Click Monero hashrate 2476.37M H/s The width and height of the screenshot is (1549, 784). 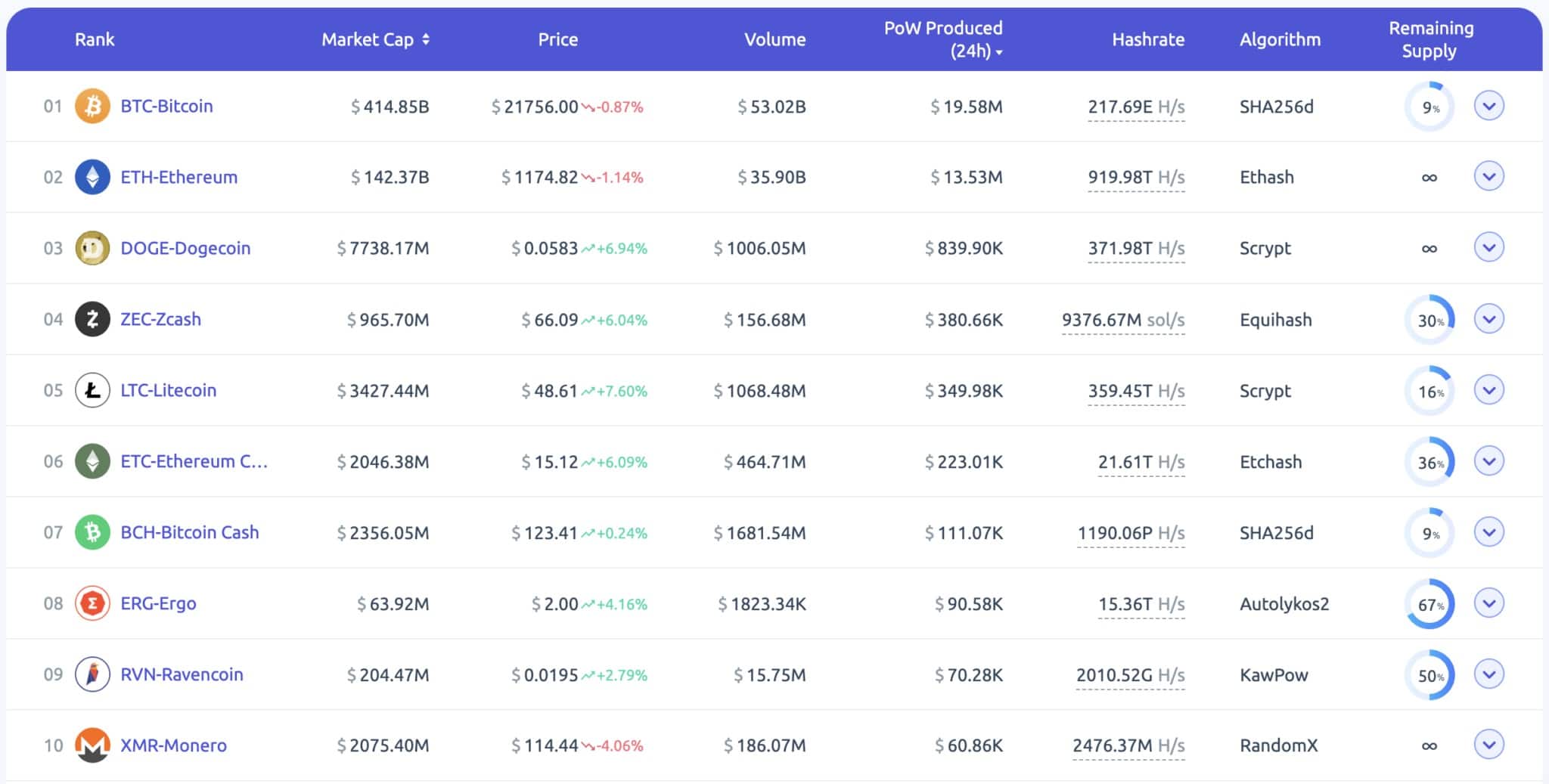[1128, 746]
